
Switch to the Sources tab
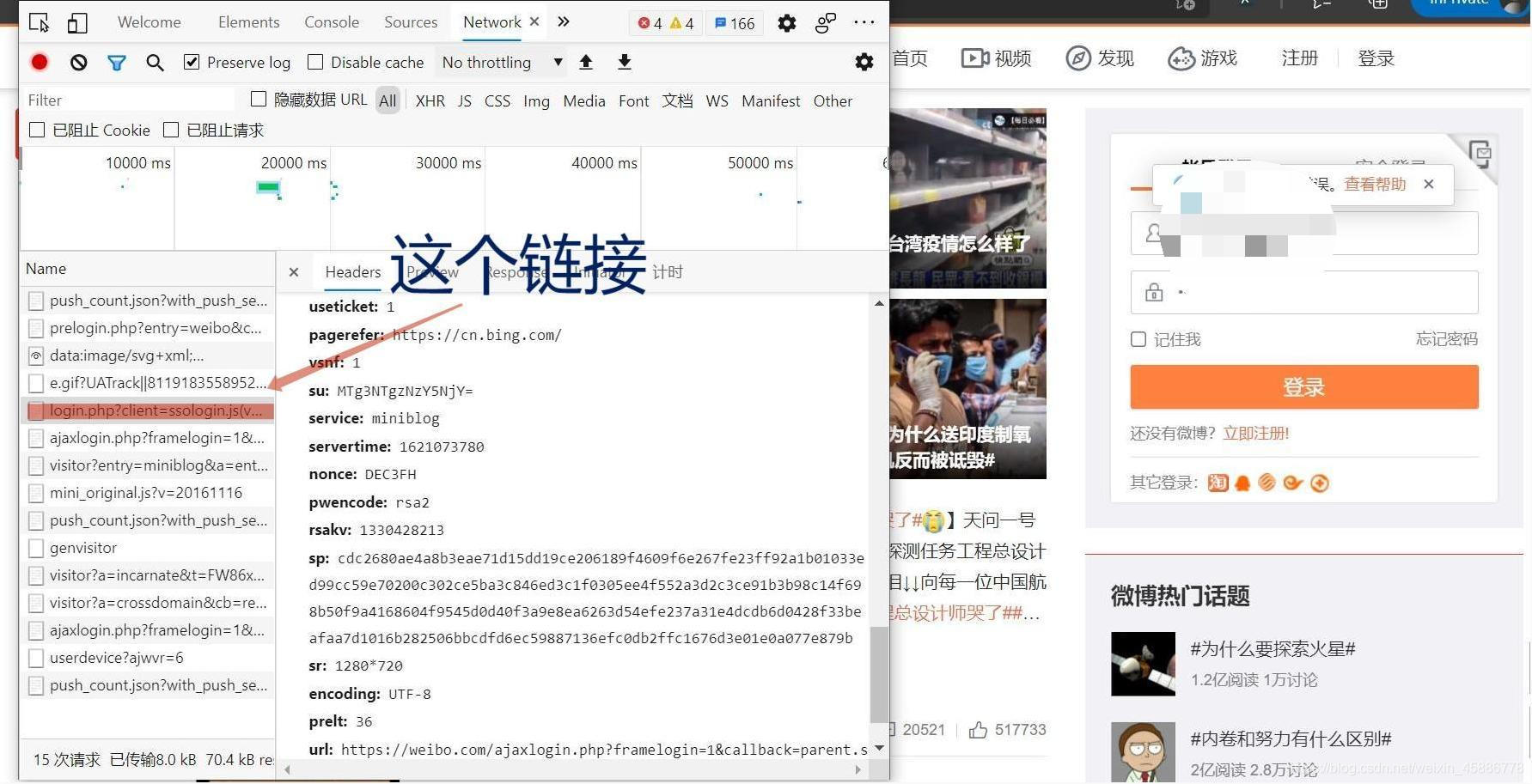tap(411, 22)
